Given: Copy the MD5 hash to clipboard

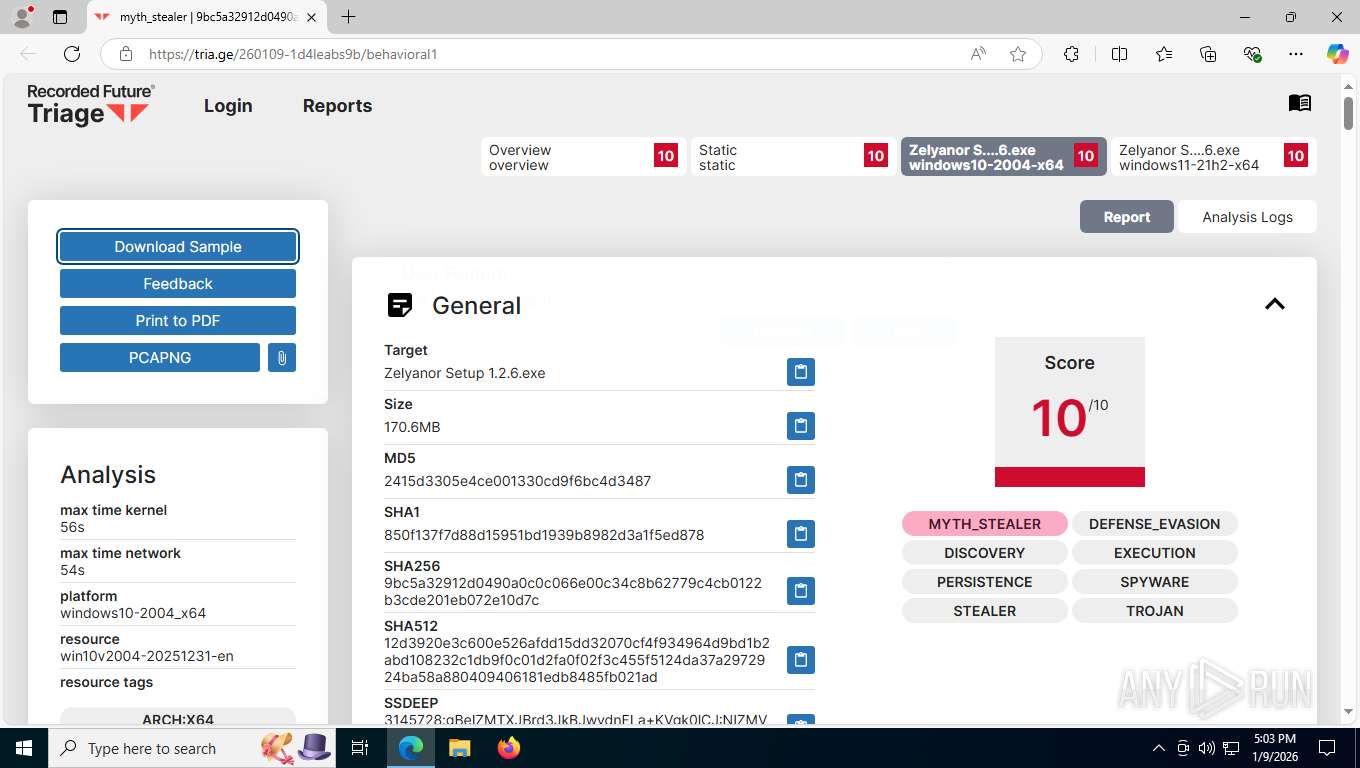Looking at the screenshot, I should pyautogui.click(x=800, y=480).
